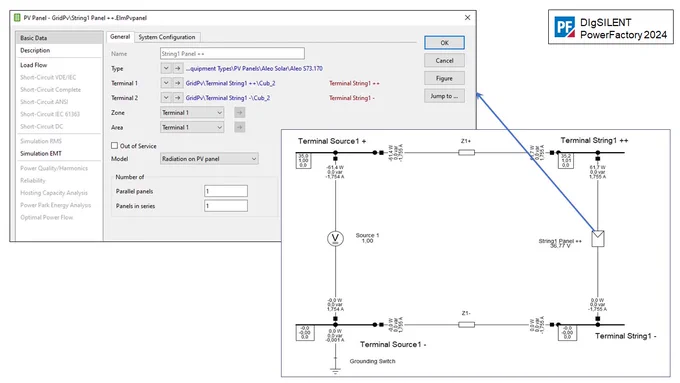The height and width of the screenshot is (383, 680).
Task: Select the Z1- impedance element
Action: (466, 324)
